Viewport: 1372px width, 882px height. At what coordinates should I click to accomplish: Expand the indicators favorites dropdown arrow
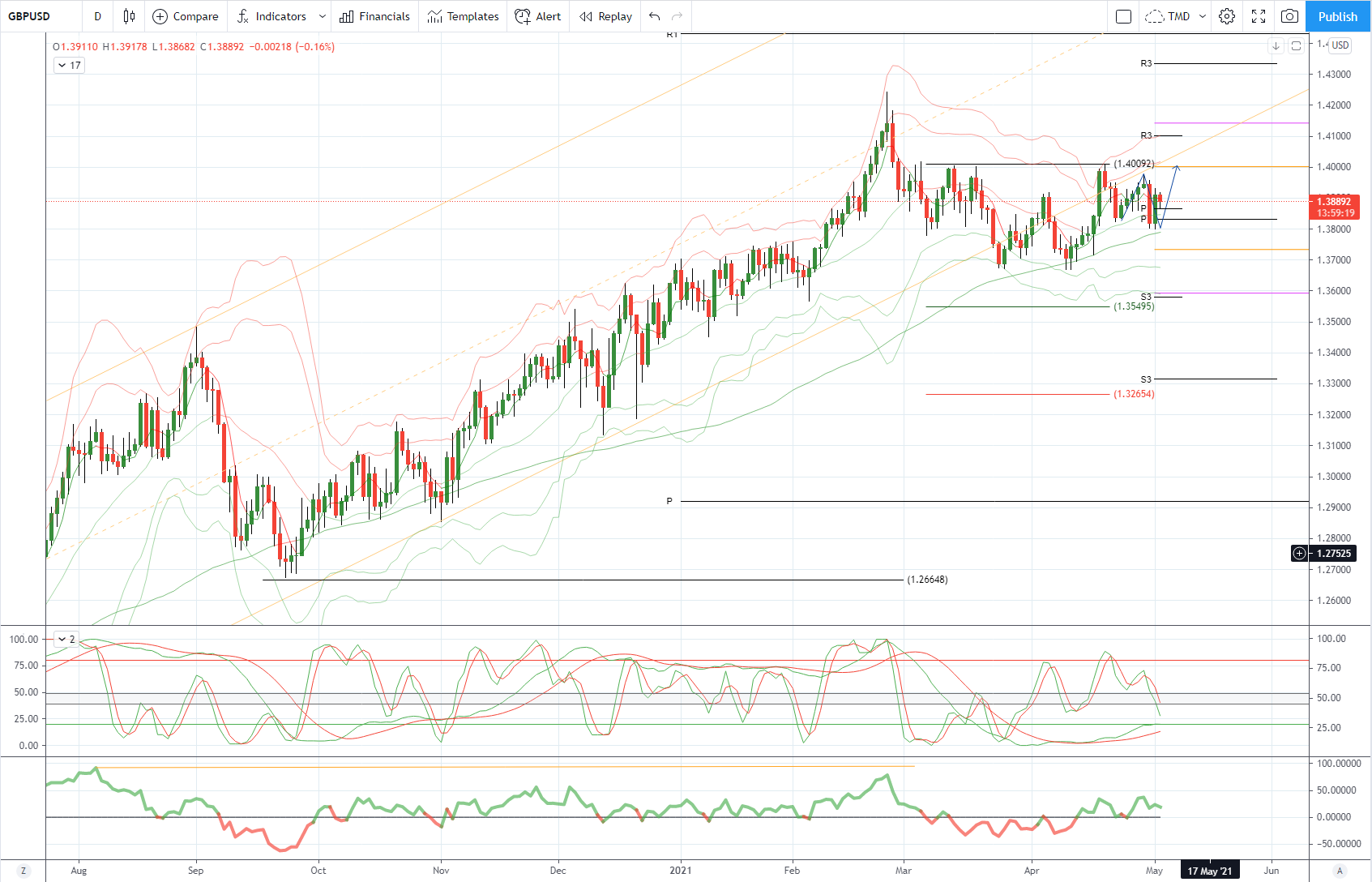coord(323,16)
